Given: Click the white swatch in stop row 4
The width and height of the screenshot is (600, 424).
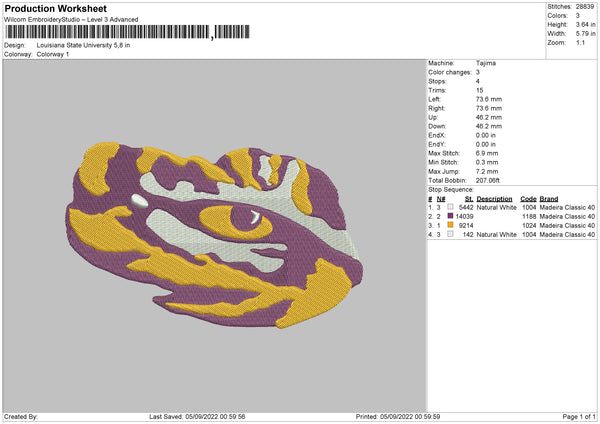Looking at the screenshot, I should 450,234.
